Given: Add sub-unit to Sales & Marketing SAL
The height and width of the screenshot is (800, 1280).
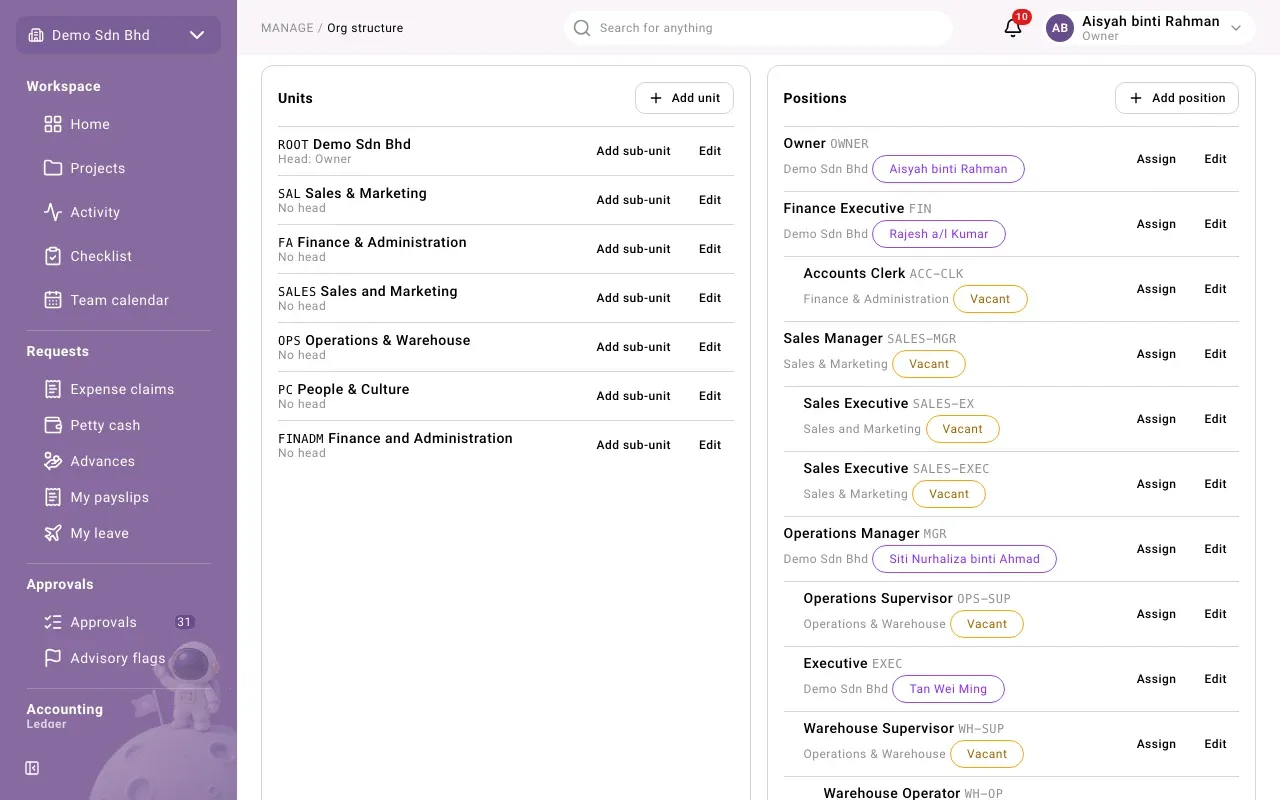Looking at the screenshot, I should [634, 200].
